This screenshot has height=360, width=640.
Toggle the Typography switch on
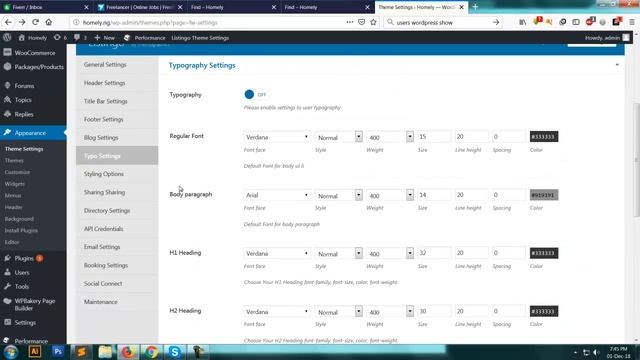tap(256, 94)
